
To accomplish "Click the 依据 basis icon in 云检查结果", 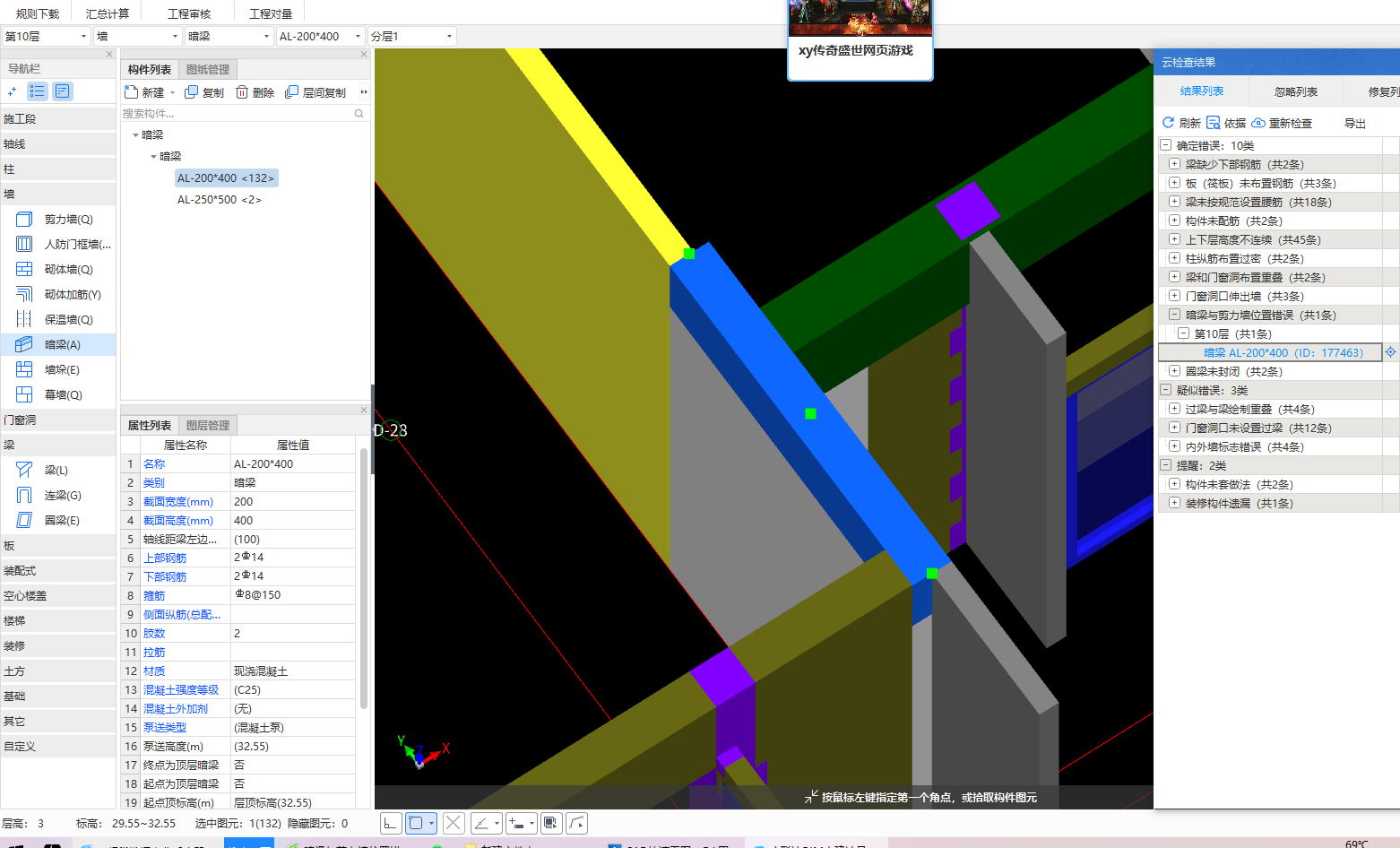I will [x=1213, y=123].
